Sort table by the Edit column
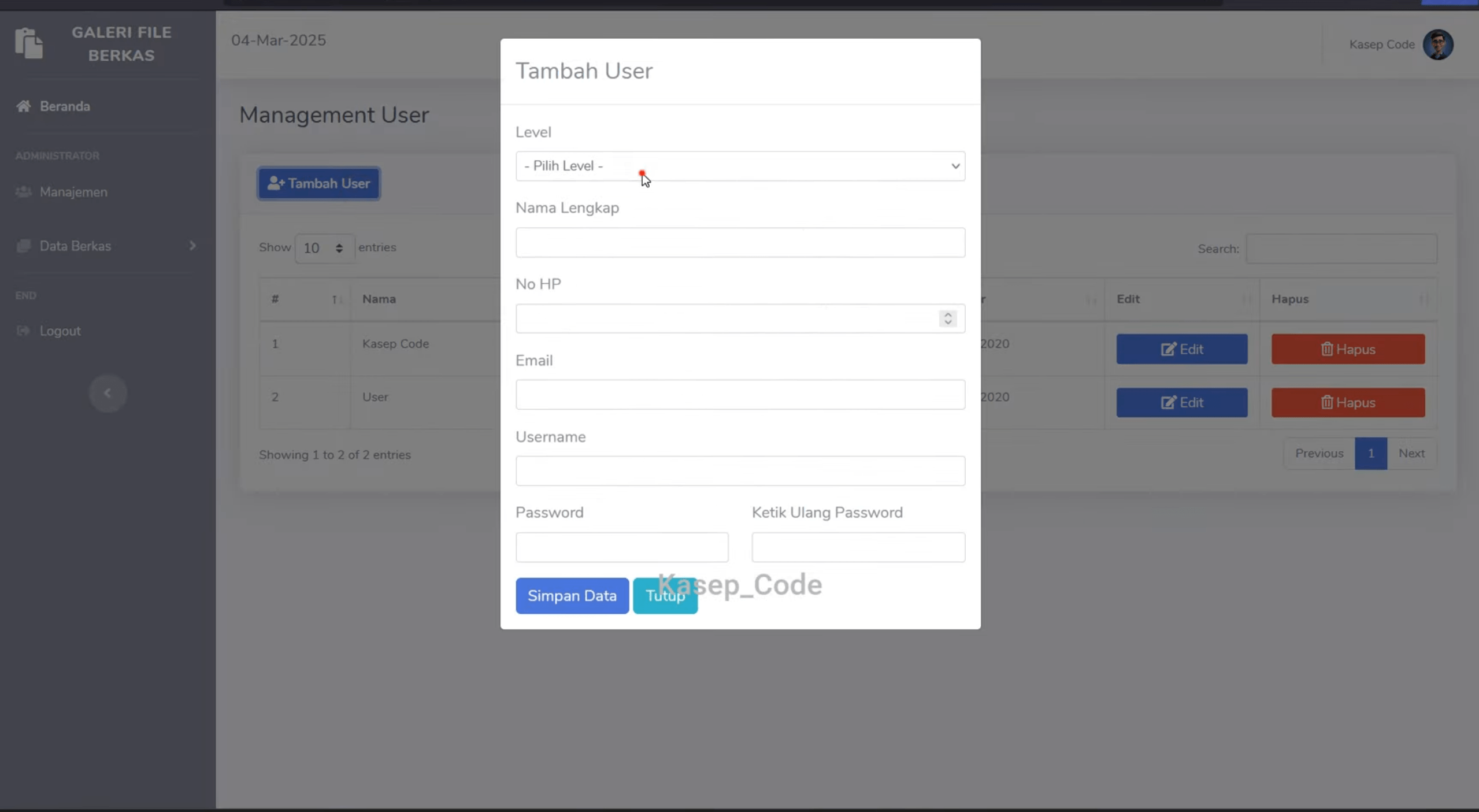The width and height of the screenshot is (1479, 812). pos(1182,299)
